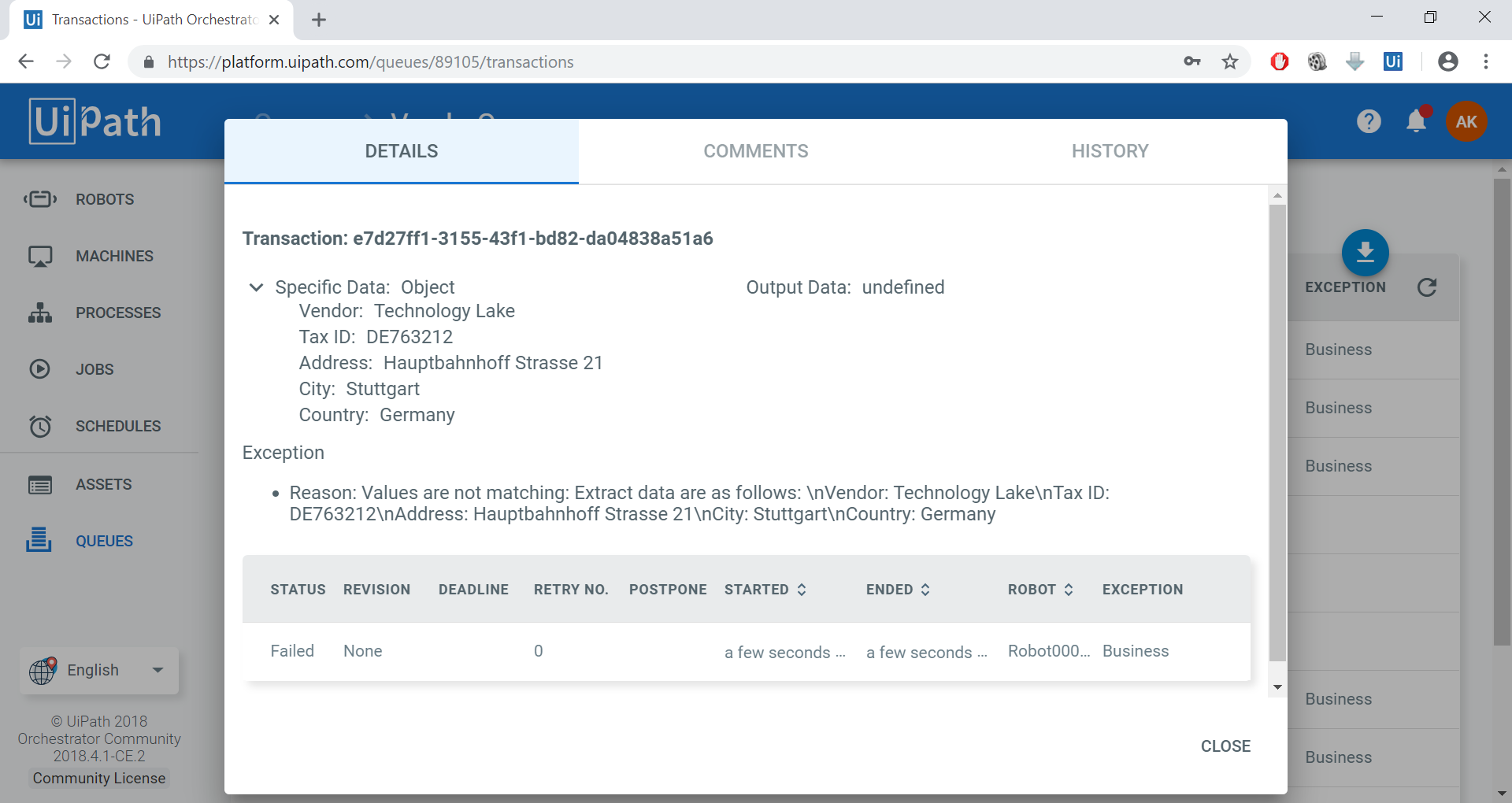Click dialog scrollbar up arrow

click(1277, 194)
